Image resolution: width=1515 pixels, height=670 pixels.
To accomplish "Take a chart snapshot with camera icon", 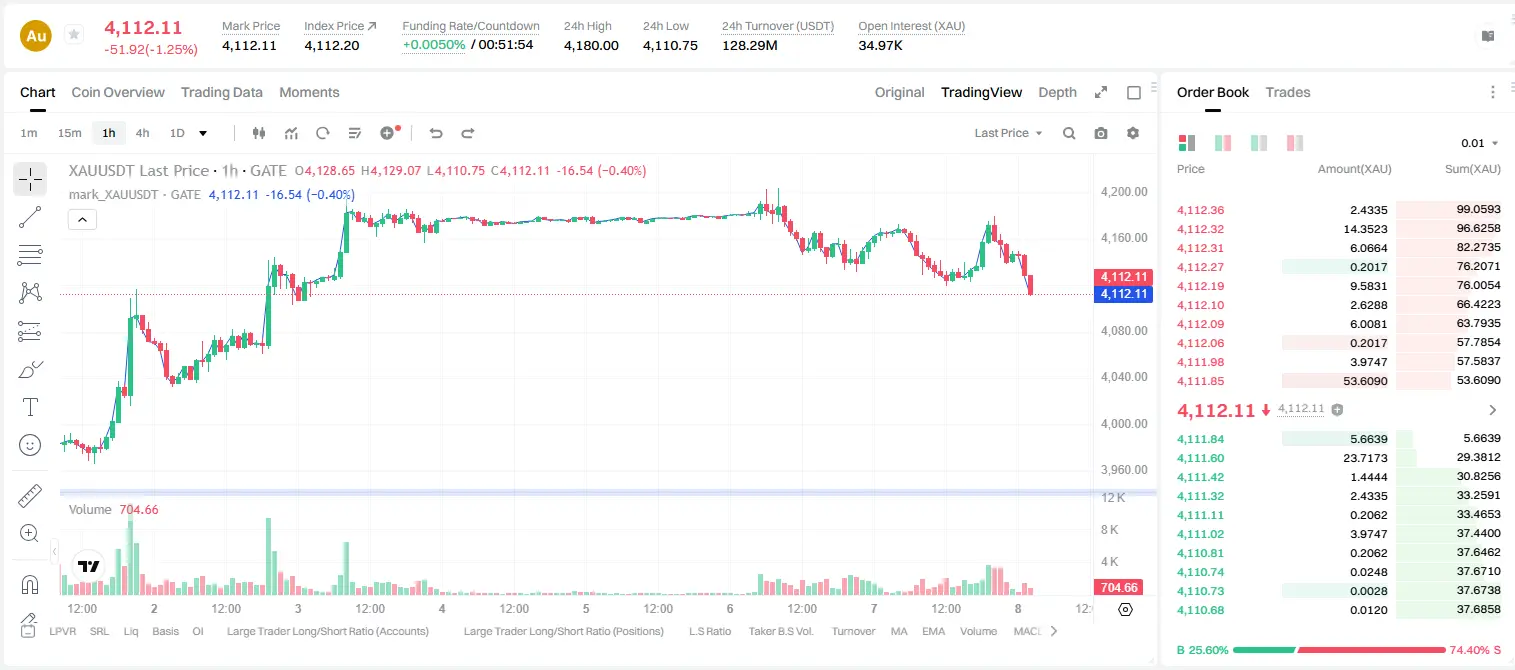I will pyautogui.click(x=1101, y=133).
